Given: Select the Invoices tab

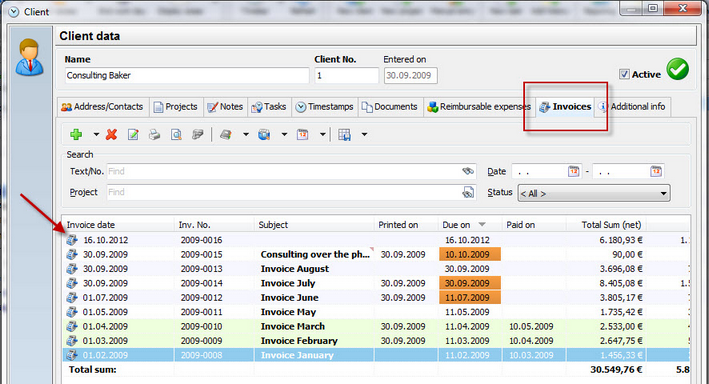Looking at the screenshot, I should (565, 107).
